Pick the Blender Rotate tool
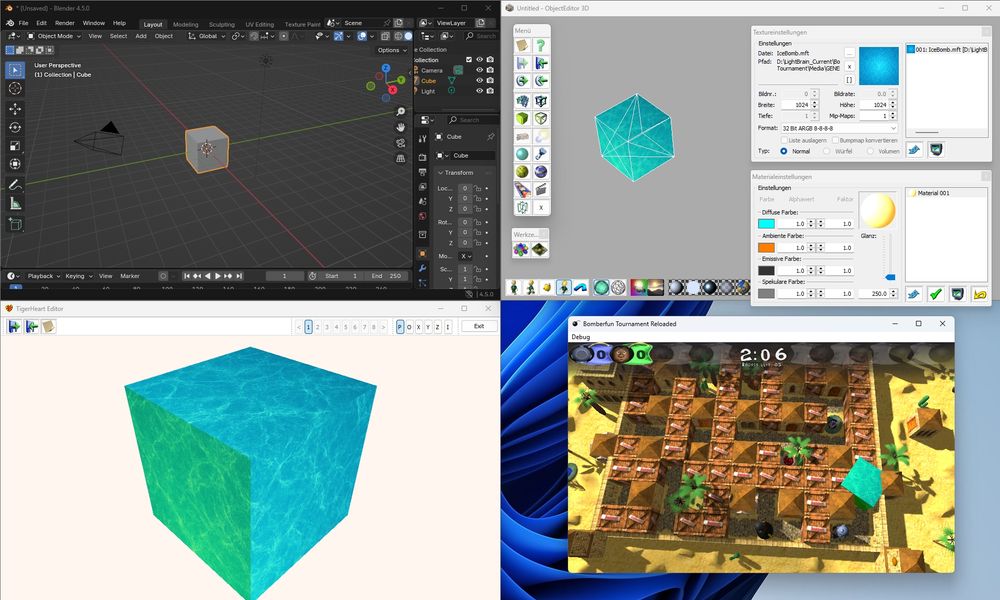1000x600 pixels. point(15,128)
